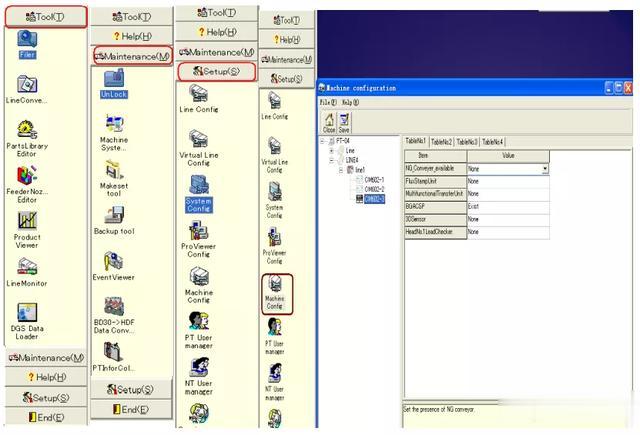Open Machine Config above PT User manager, wide panel

click(x=199, y=285)
